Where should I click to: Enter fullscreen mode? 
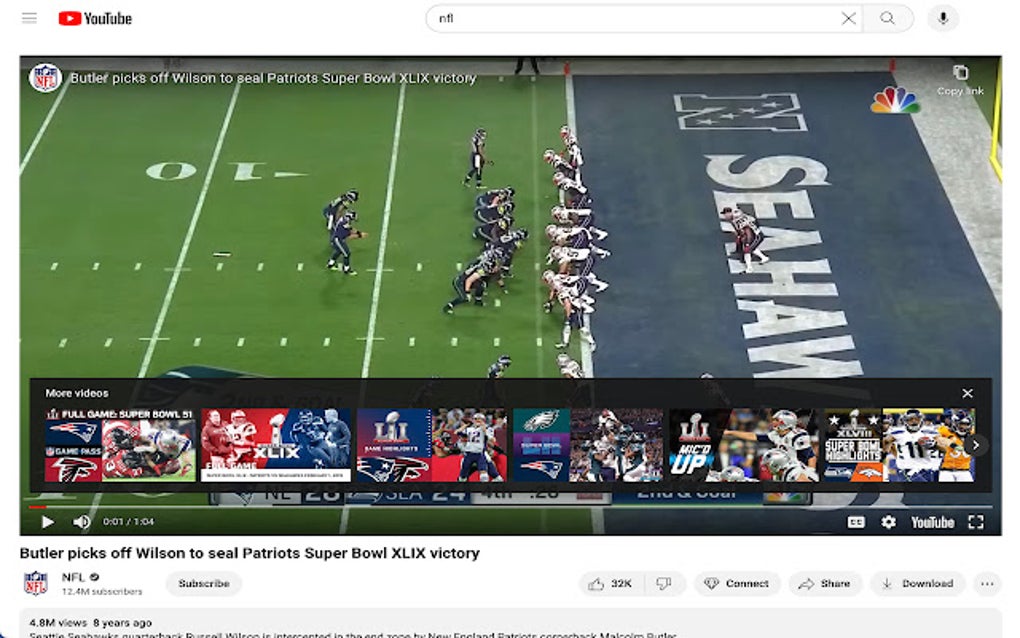point(976,521)
